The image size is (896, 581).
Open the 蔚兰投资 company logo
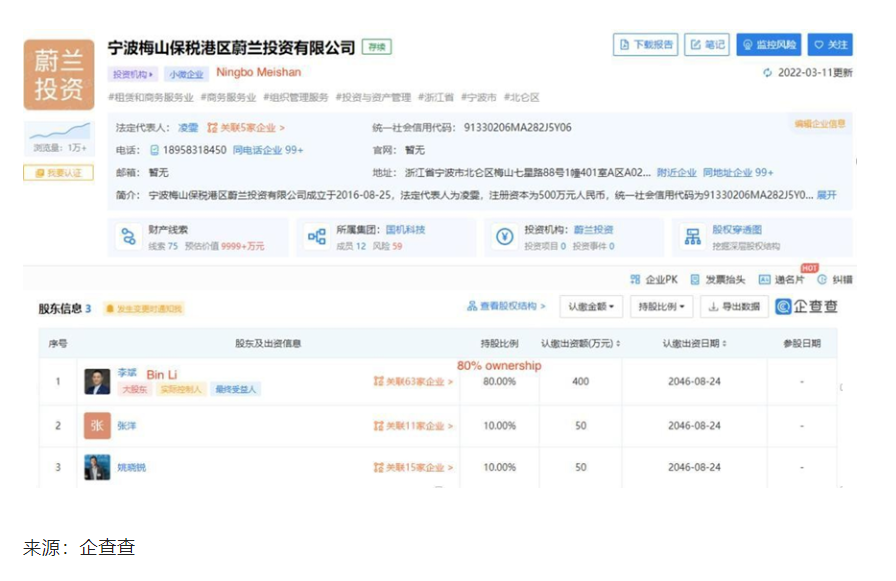coord(59,74)
